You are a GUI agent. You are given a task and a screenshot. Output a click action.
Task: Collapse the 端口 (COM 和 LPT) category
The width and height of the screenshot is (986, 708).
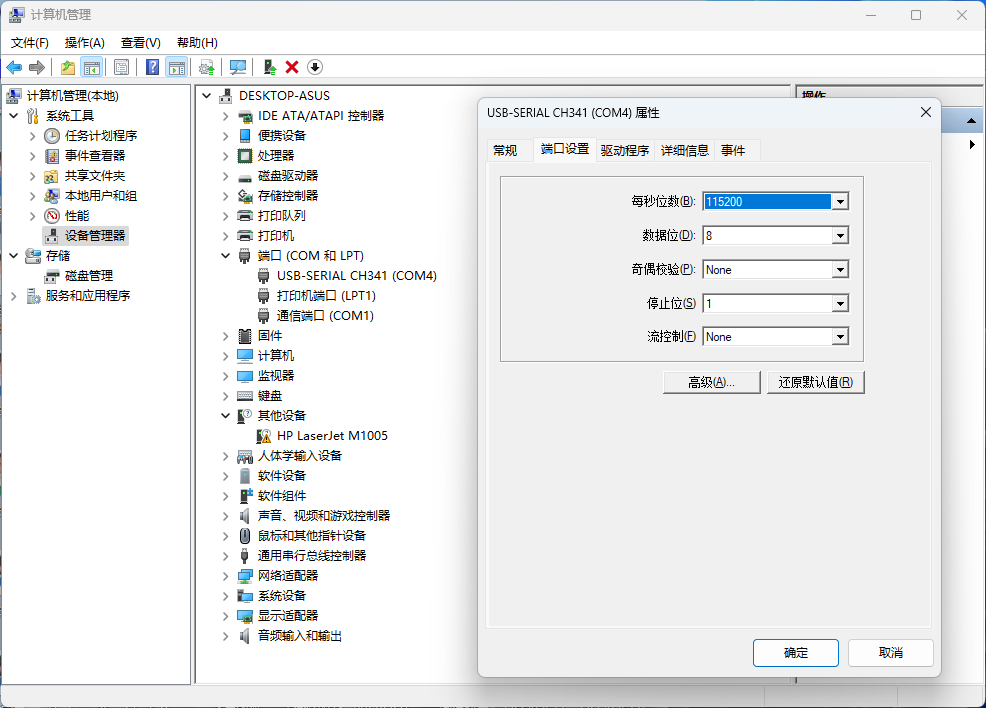(x=225, y=256)
